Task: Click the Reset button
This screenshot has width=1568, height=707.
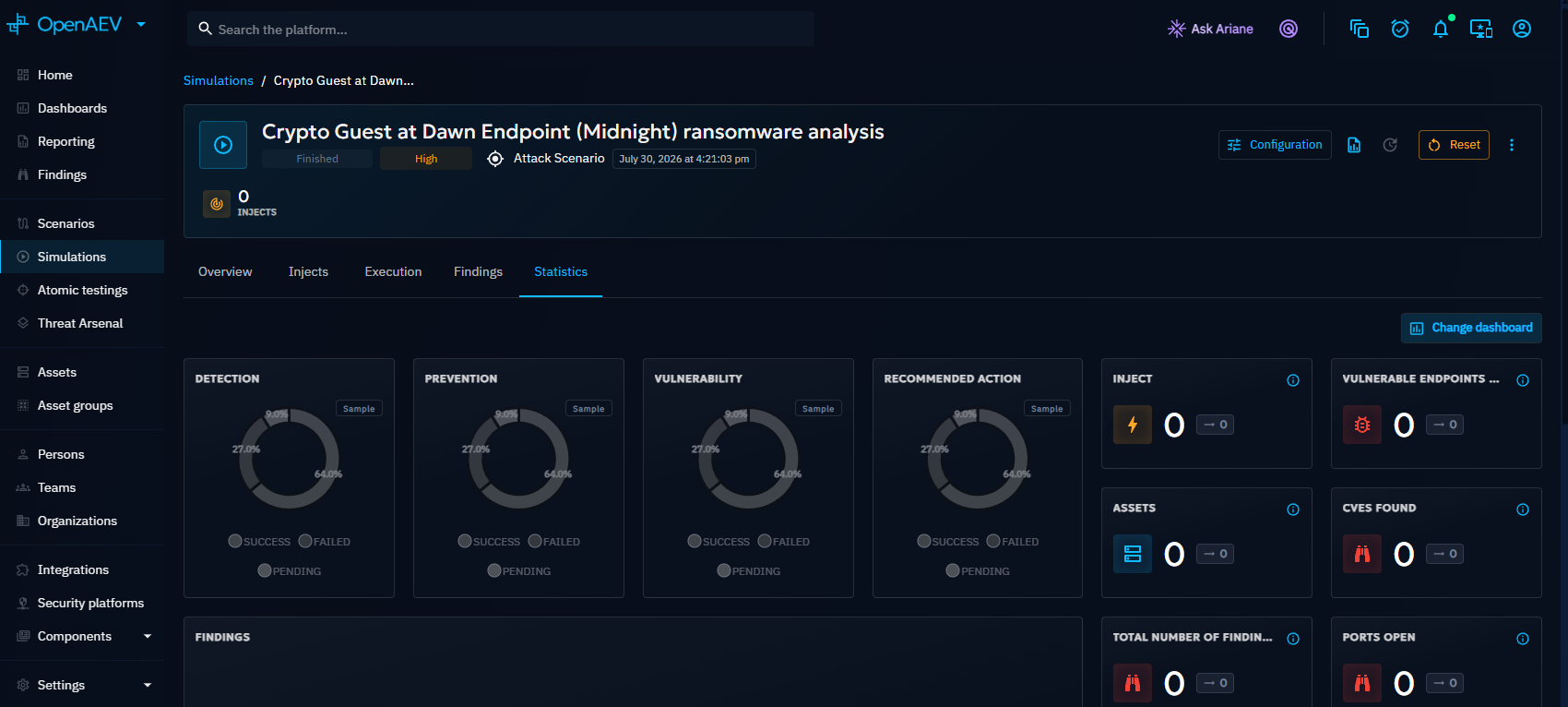Action: click(1454, 145)
